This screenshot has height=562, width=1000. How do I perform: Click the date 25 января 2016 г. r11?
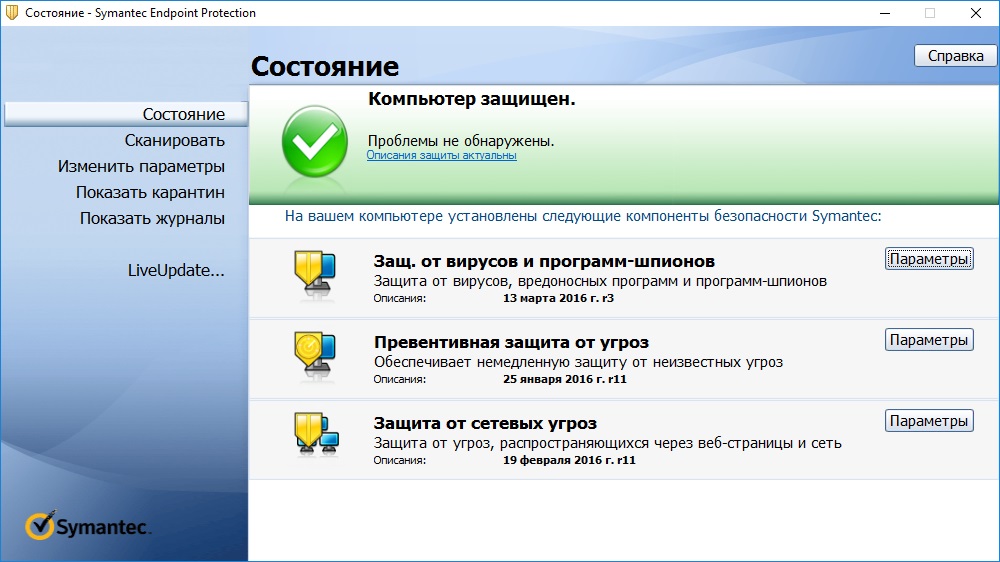tap(564, 380)
